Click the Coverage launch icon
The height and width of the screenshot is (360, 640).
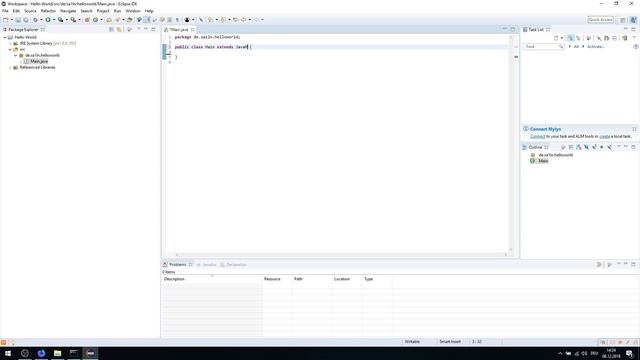[60, 20]
